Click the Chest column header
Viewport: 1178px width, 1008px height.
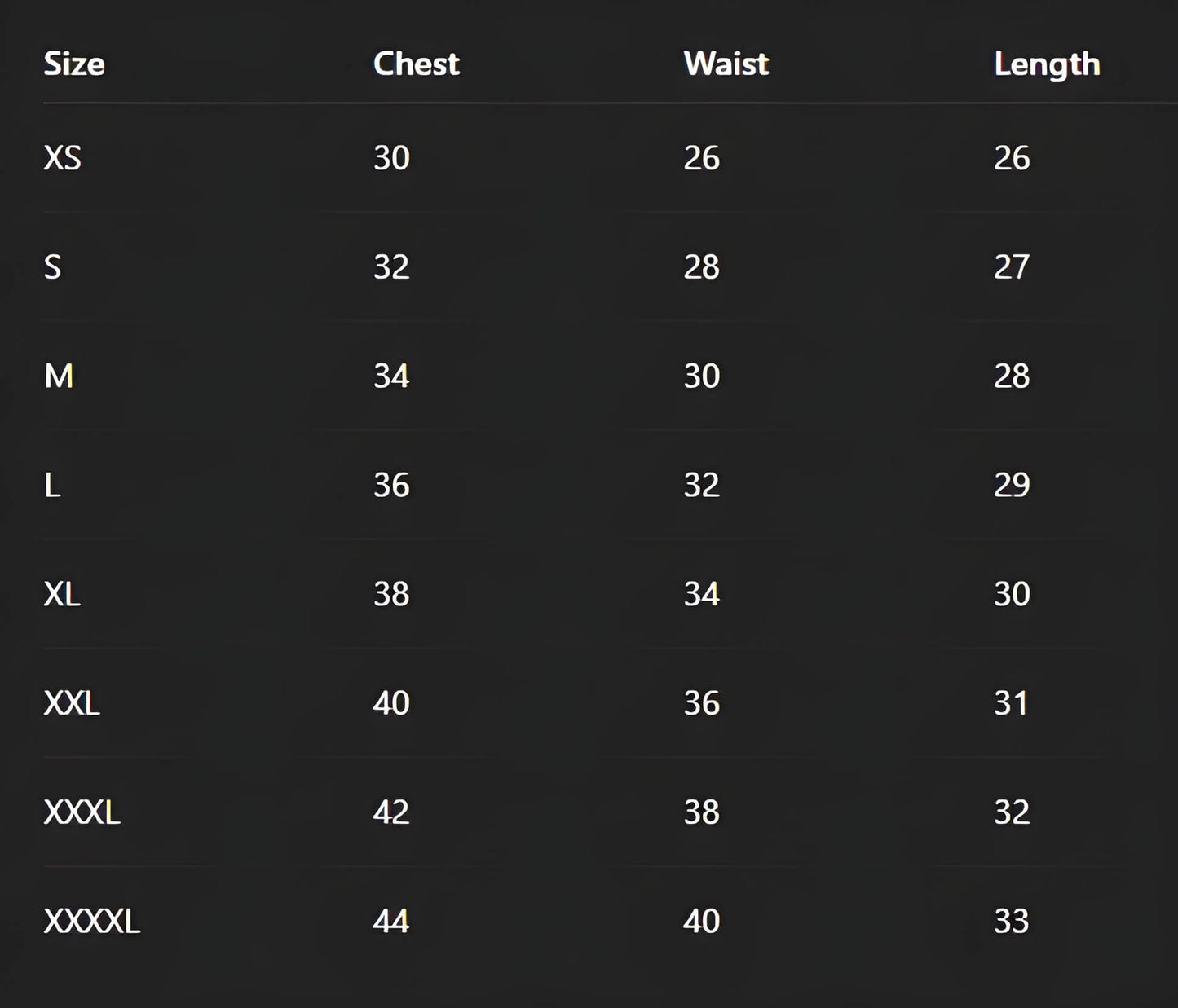point(416,64)
